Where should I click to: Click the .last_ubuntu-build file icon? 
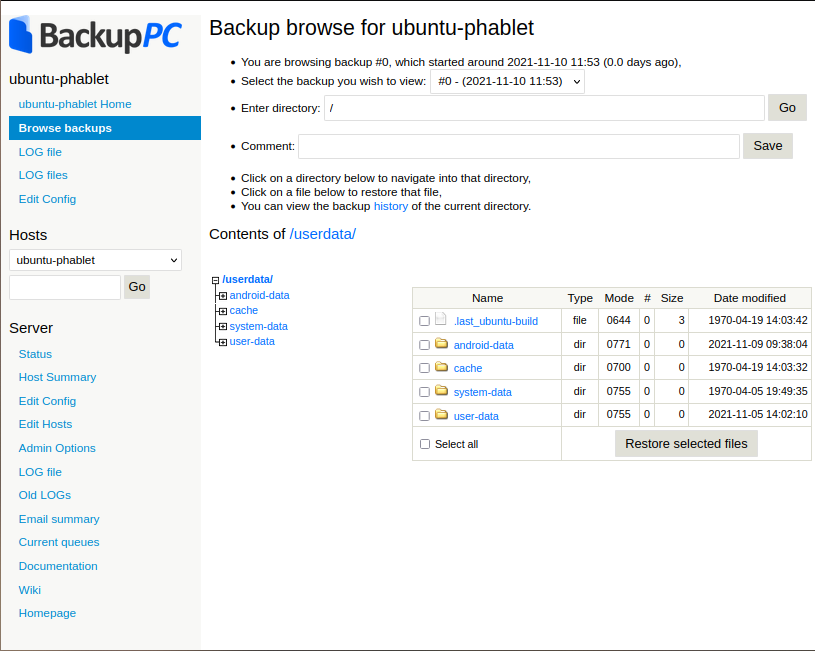[440, 319]
